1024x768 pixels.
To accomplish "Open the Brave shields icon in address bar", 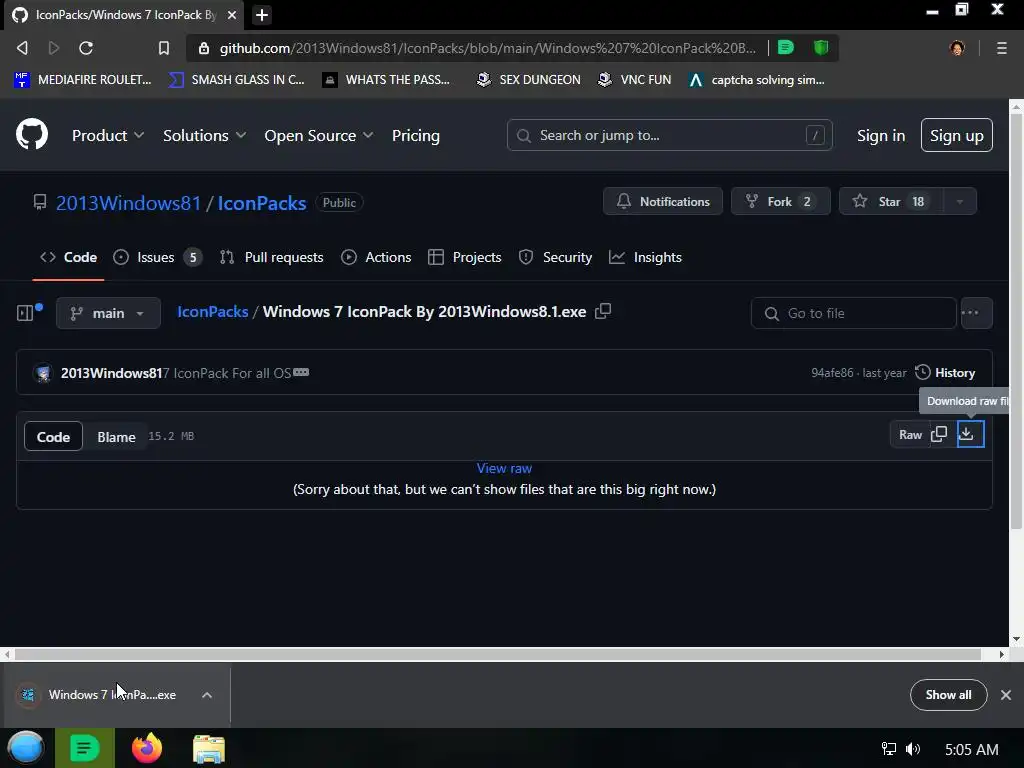I will tap(821, 47).
